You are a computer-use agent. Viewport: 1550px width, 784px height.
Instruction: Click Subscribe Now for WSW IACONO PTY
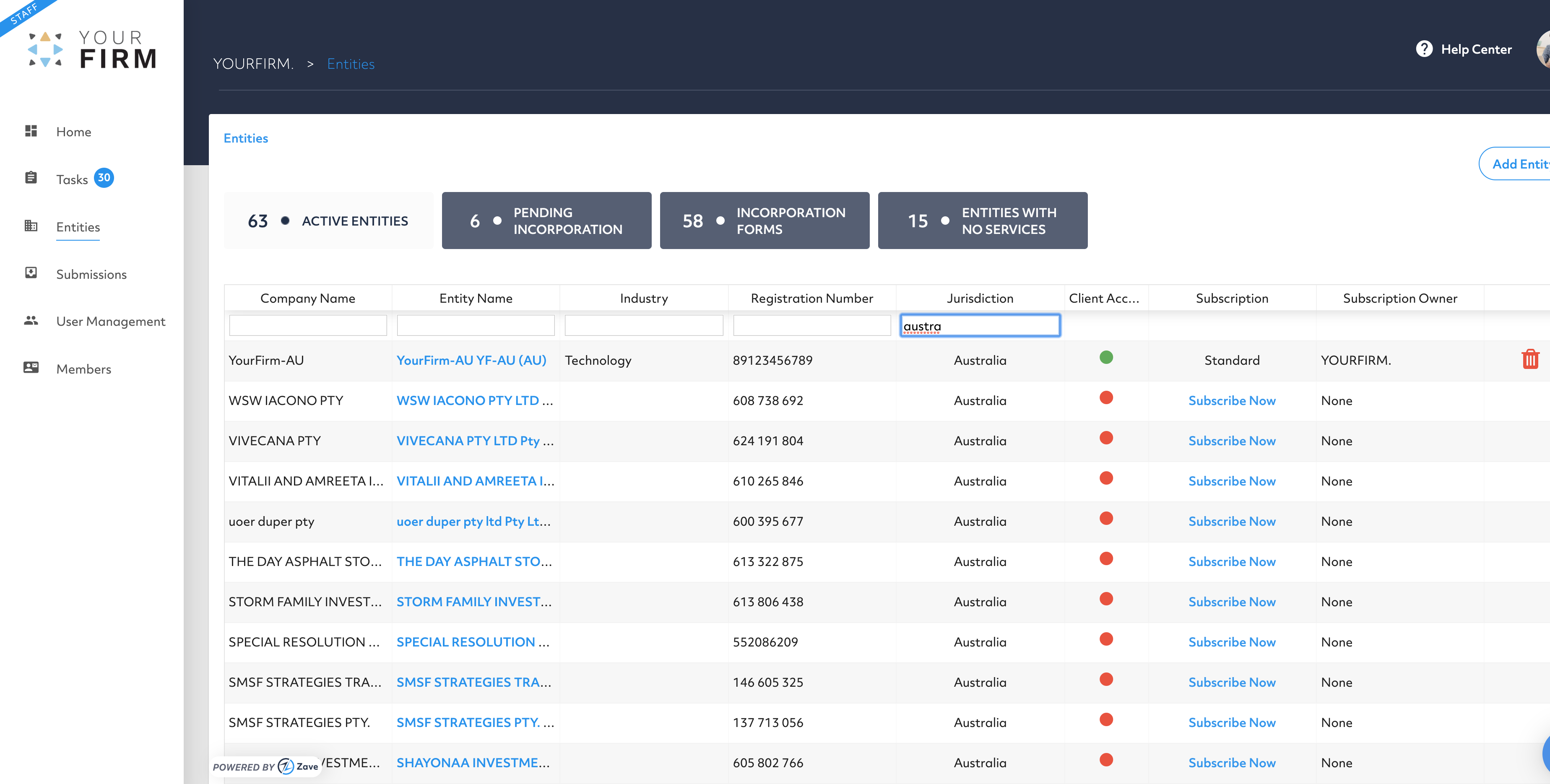click(x=1232, y=401)
